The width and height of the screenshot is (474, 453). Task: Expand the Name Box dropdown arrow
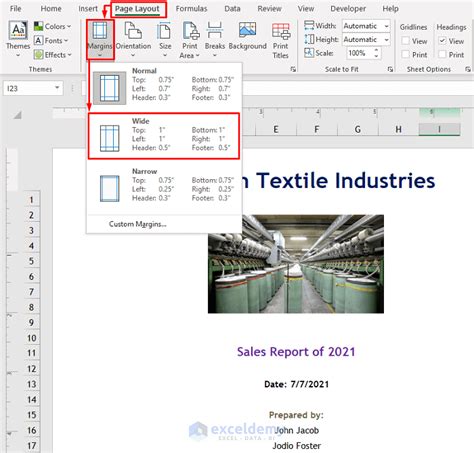tap(57, 88)
